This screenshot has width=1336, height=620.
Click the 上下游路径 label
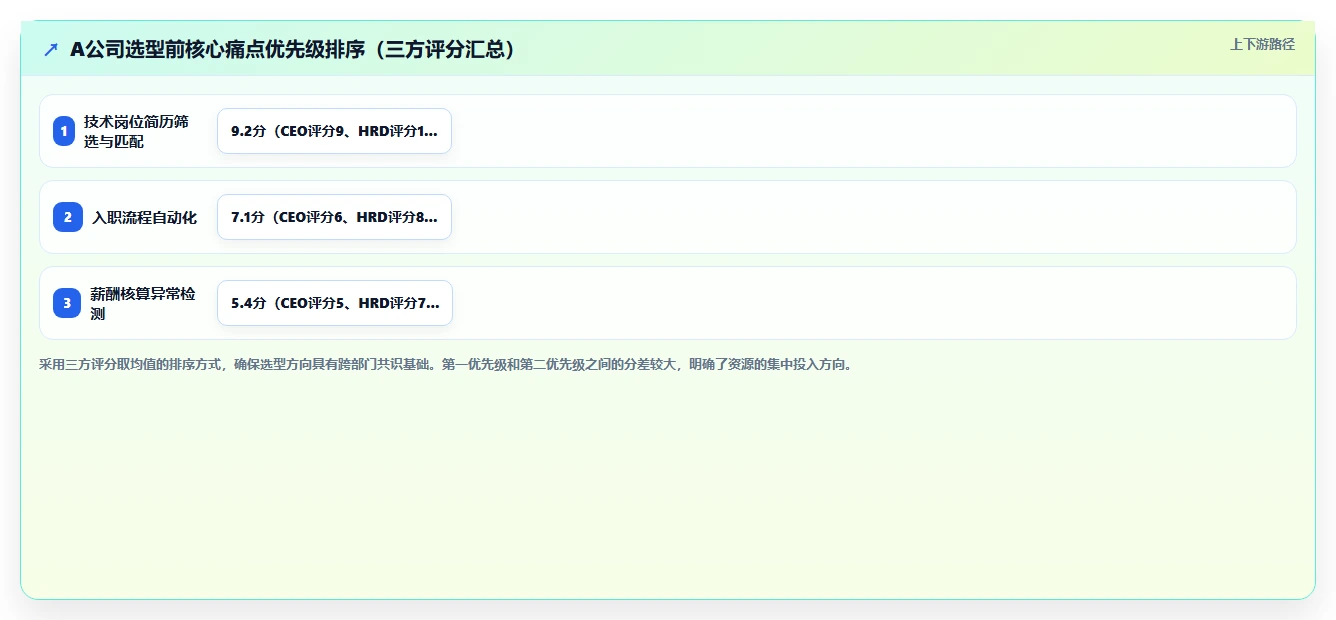coord(1262,44)
